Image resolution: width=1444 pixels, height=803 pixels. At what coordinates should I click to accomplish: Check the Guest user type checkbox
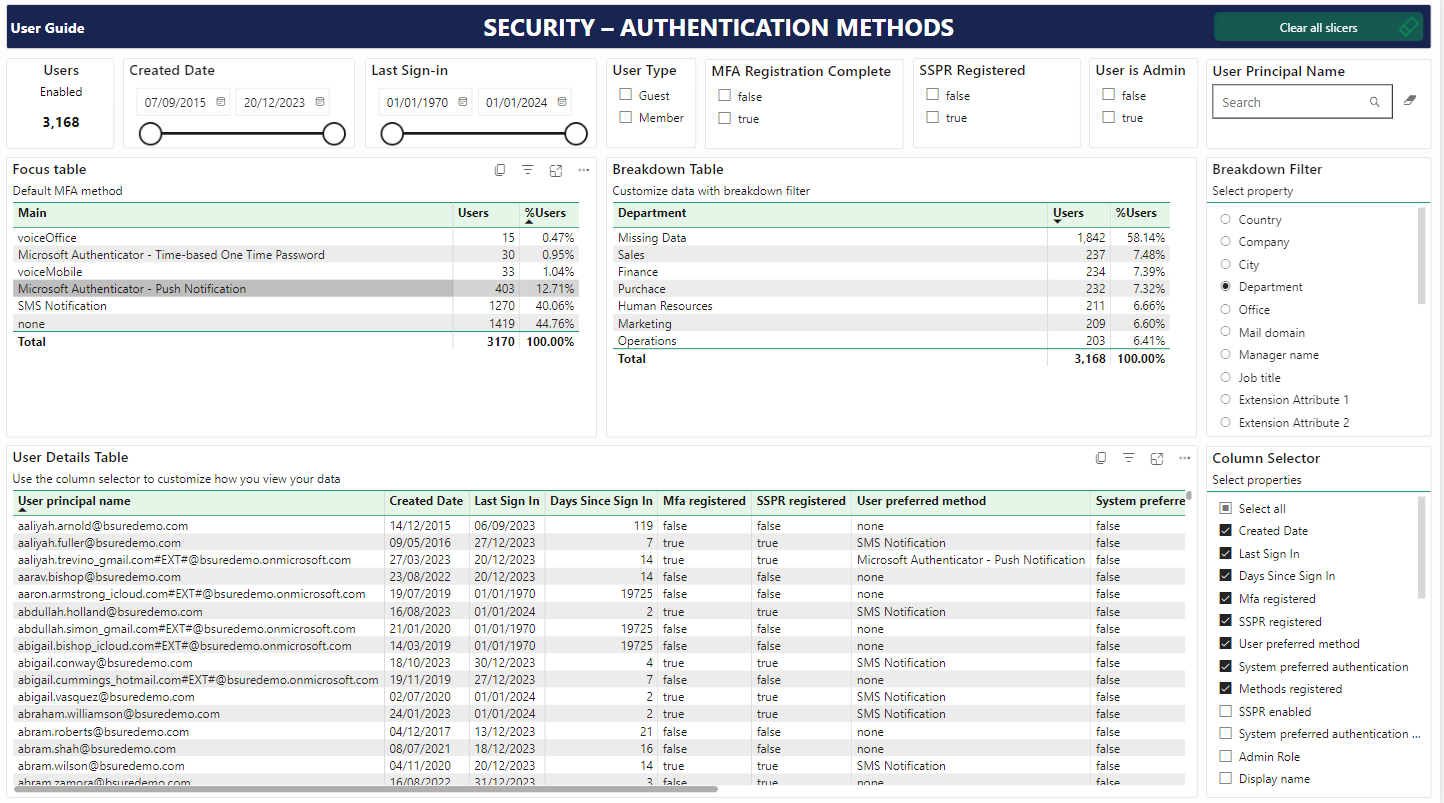coord(626,95)
